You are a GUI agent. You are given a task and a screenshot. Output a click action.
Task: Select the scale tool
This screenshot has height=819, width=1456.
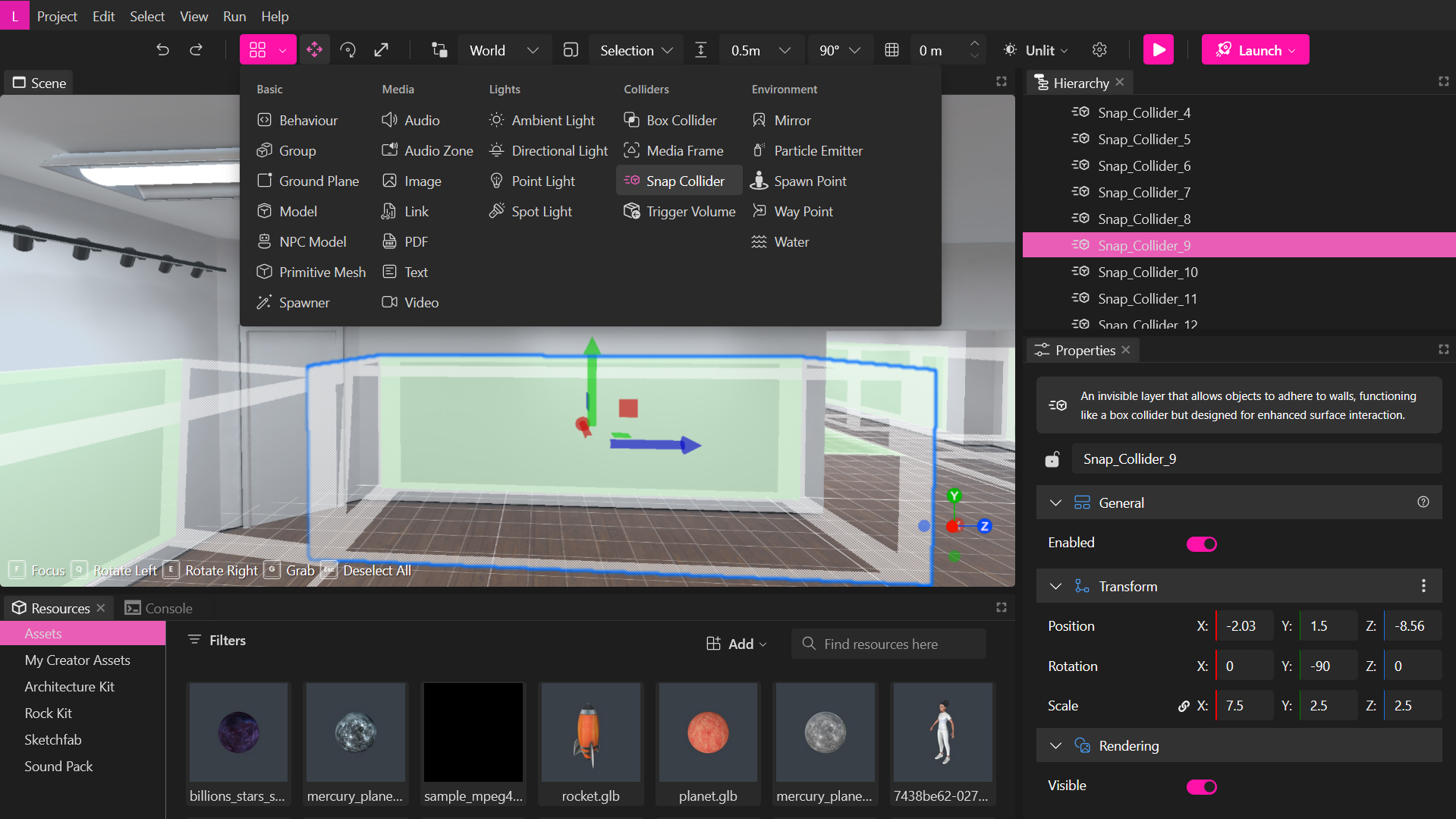coord(382,50)
